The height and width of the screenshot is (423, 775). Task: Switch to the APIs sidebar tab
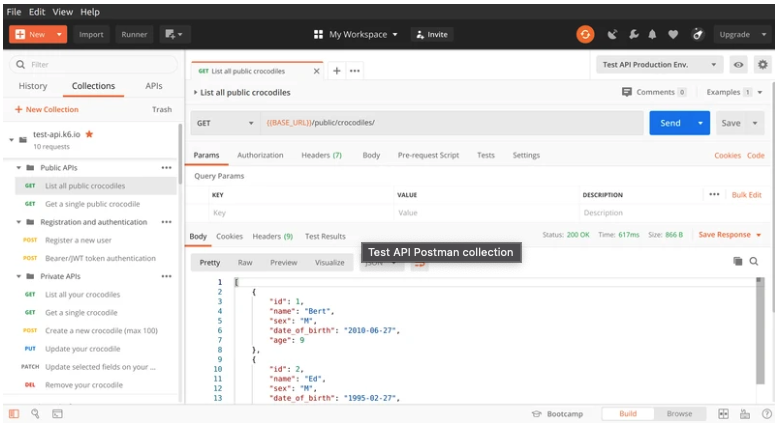pos(154,86)
